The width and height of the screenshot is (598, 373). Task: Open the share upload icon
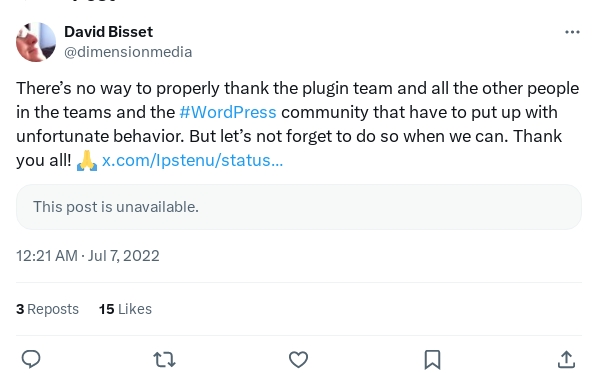coord(566,359)
